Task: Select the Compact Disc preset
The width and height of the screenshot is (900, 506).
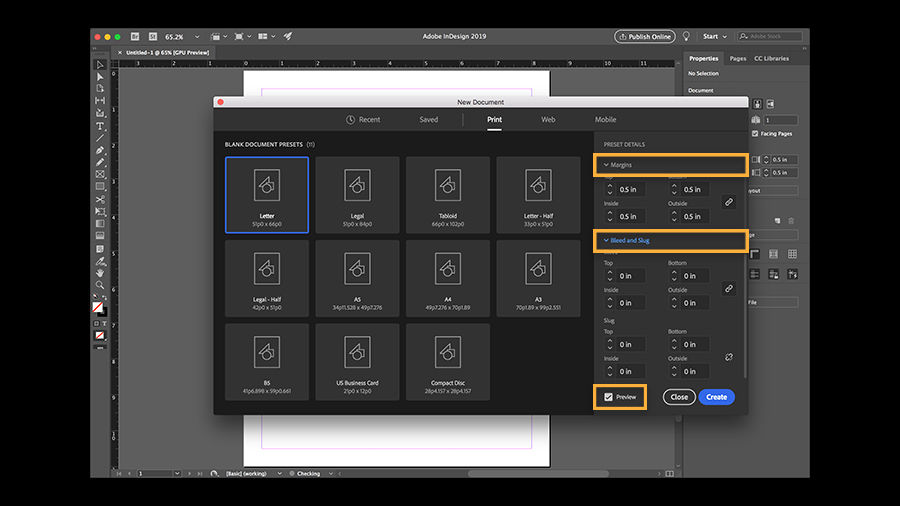Action: click(448, 362)
